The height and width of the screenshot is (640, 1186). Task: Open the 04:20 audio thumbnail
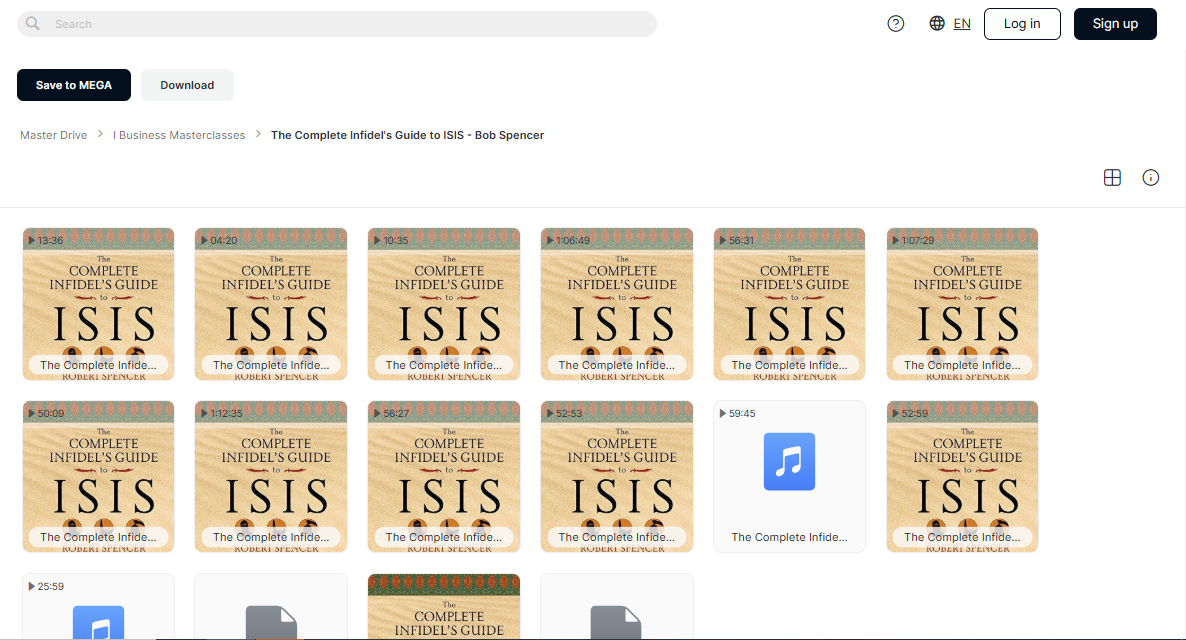pyautogui.click(x=271, y=304)
